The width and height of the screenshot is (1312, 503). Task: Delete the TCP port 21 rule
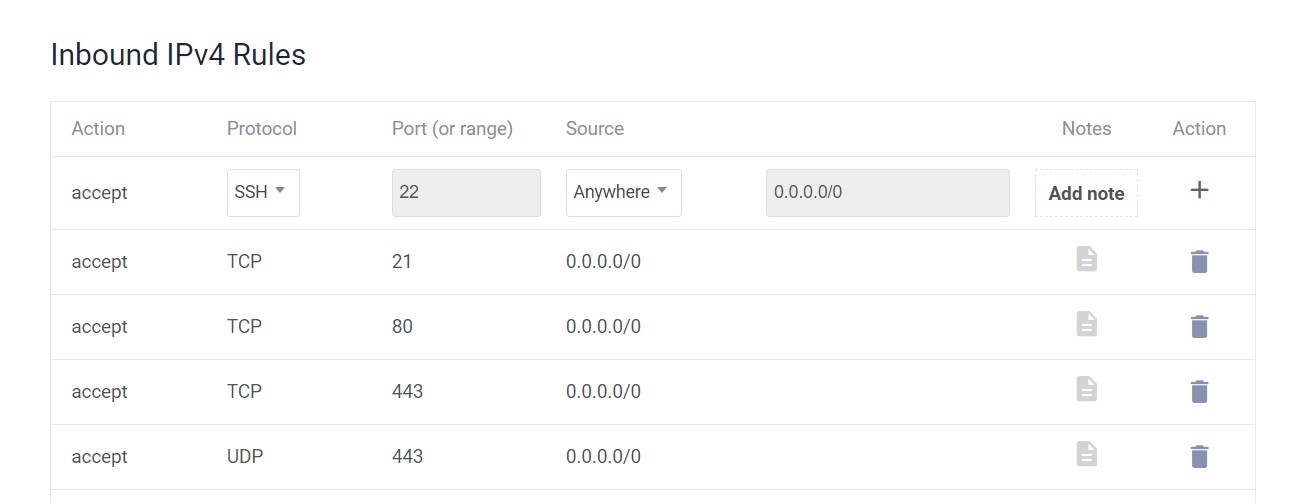click(x=1199, y=262)
